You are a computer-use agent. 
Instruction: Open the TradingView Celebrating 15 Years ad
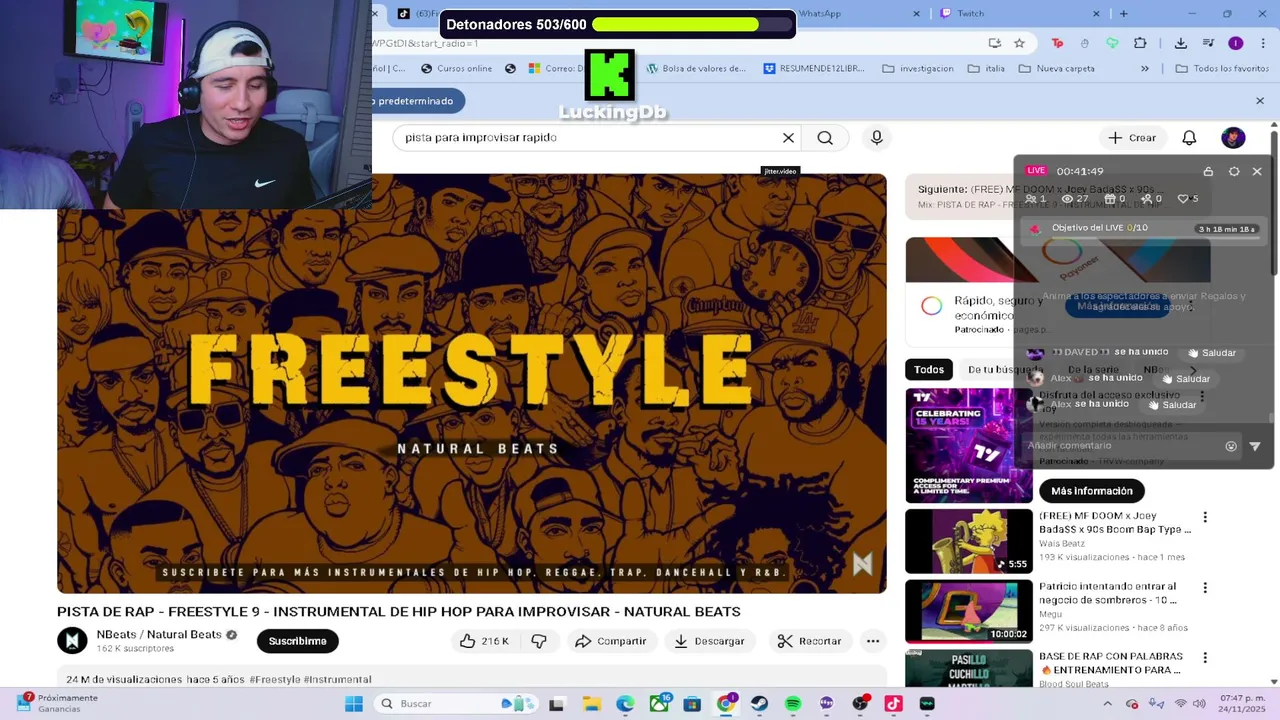(x=969, y=446)
